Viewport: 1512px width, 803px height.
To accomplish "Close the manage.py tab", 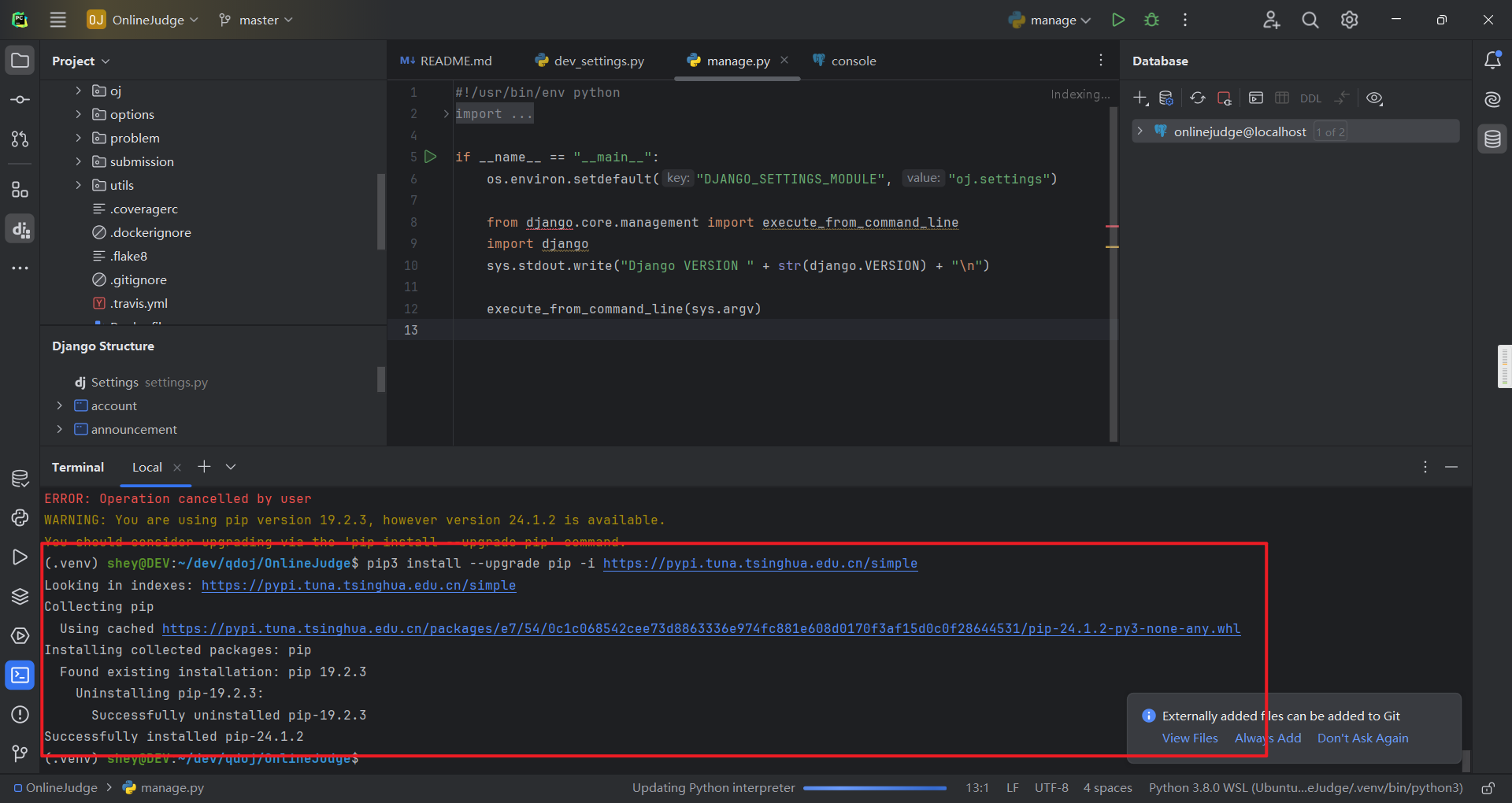I will (x=784, y=60).
